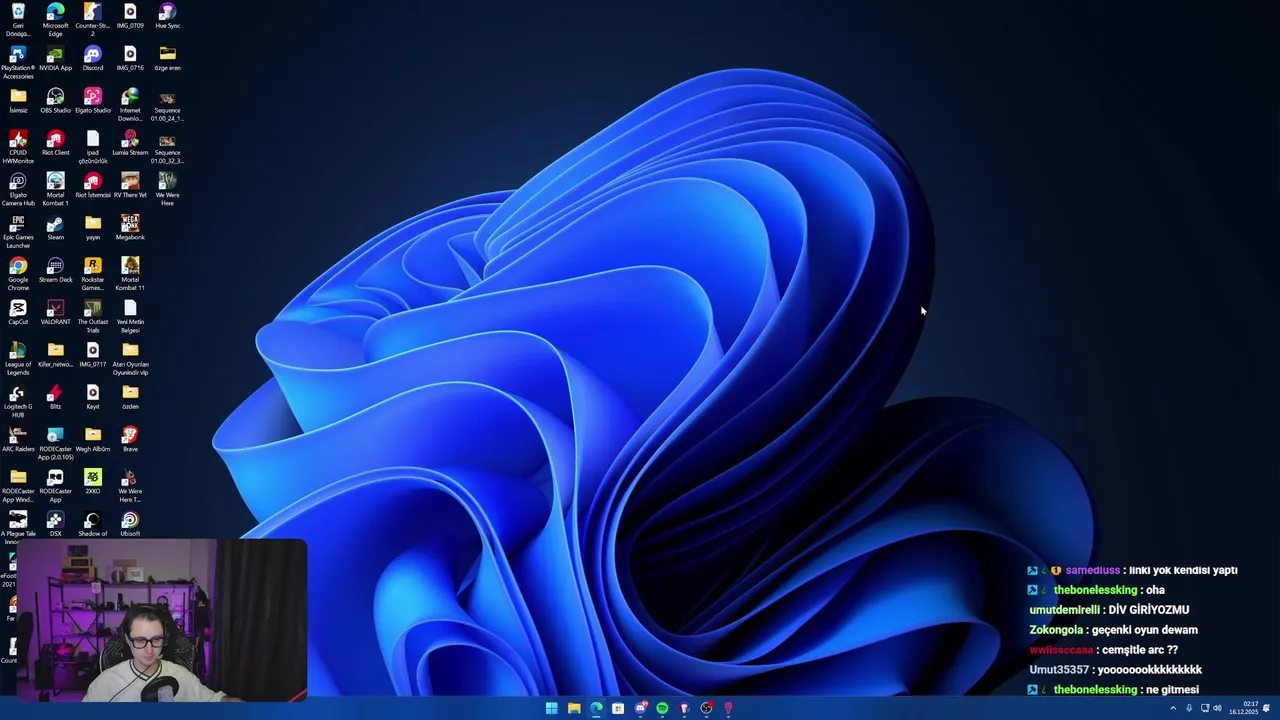This screenshot has width=1280, height=720.
Task: Click the Megabonk game icon
Action: click(130, 228)
